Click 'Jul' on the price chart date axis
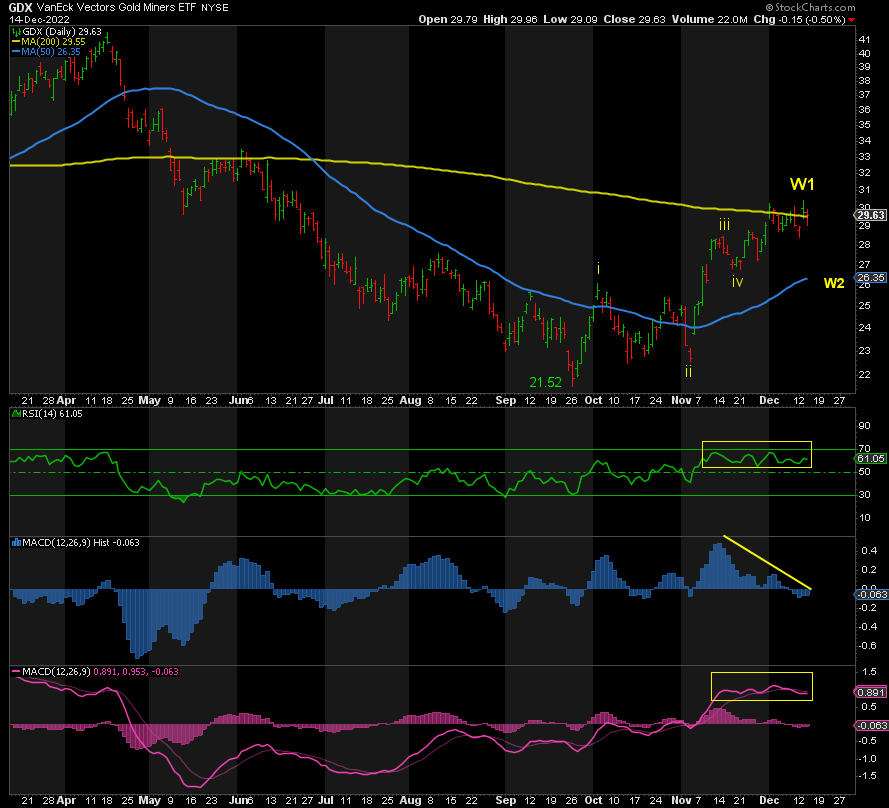This screenshot has height=808, width=889. [x=325, y=400]
